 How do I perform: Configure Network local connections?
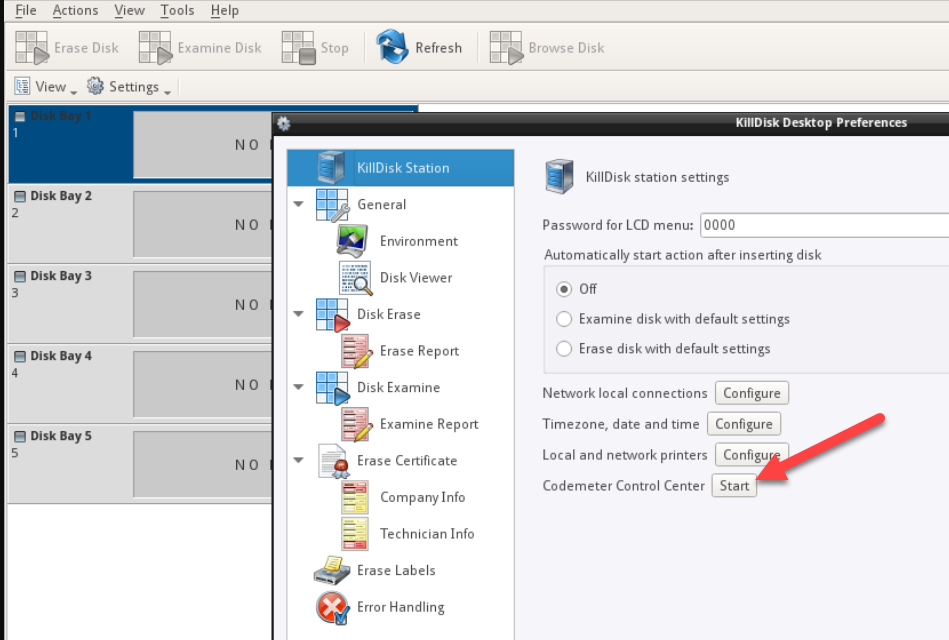point(752,393)
